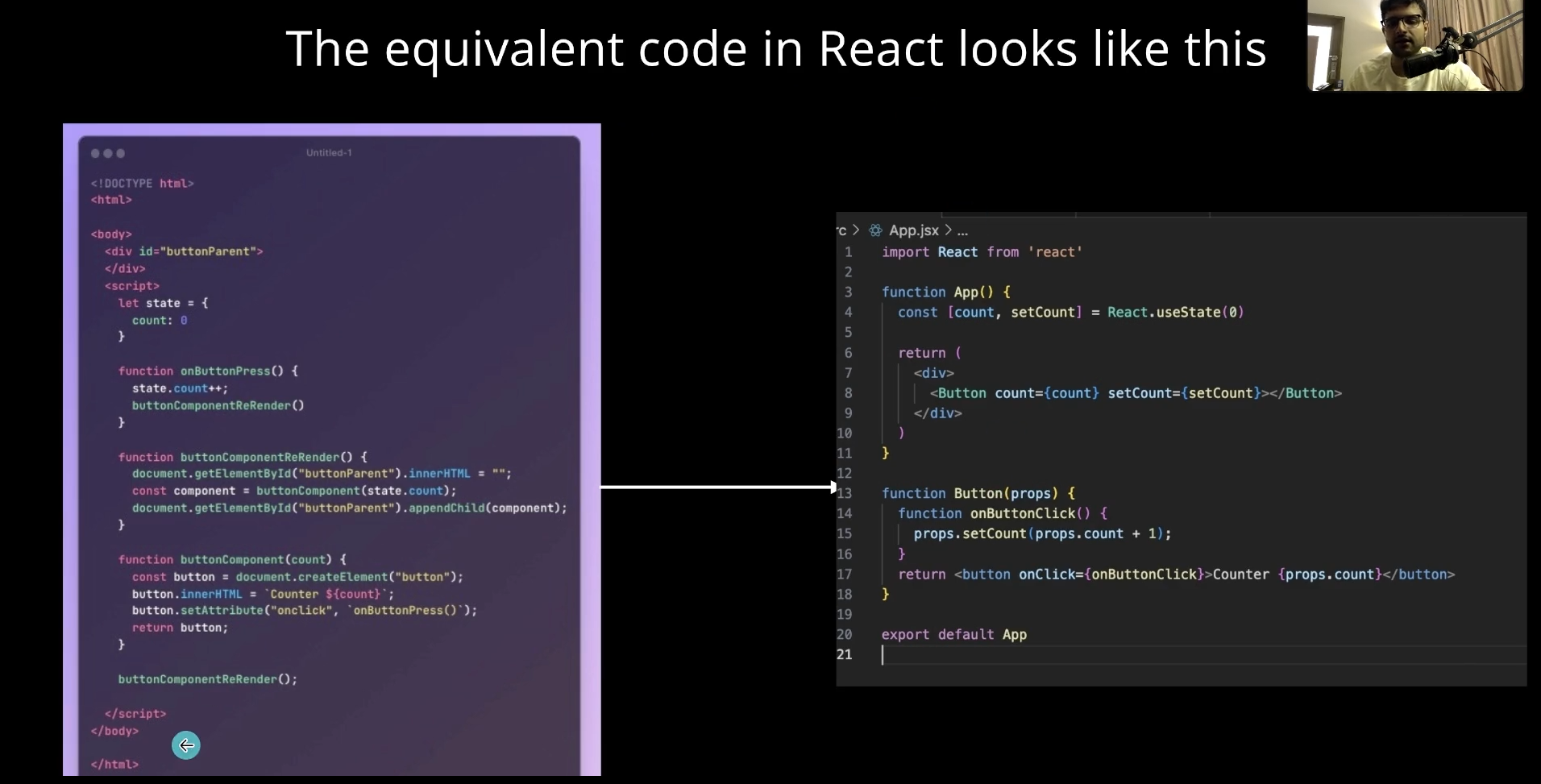Viewport: 1541px width, 784px height.
Task: Click the slide title about equivalent React code
Action: 776,48
